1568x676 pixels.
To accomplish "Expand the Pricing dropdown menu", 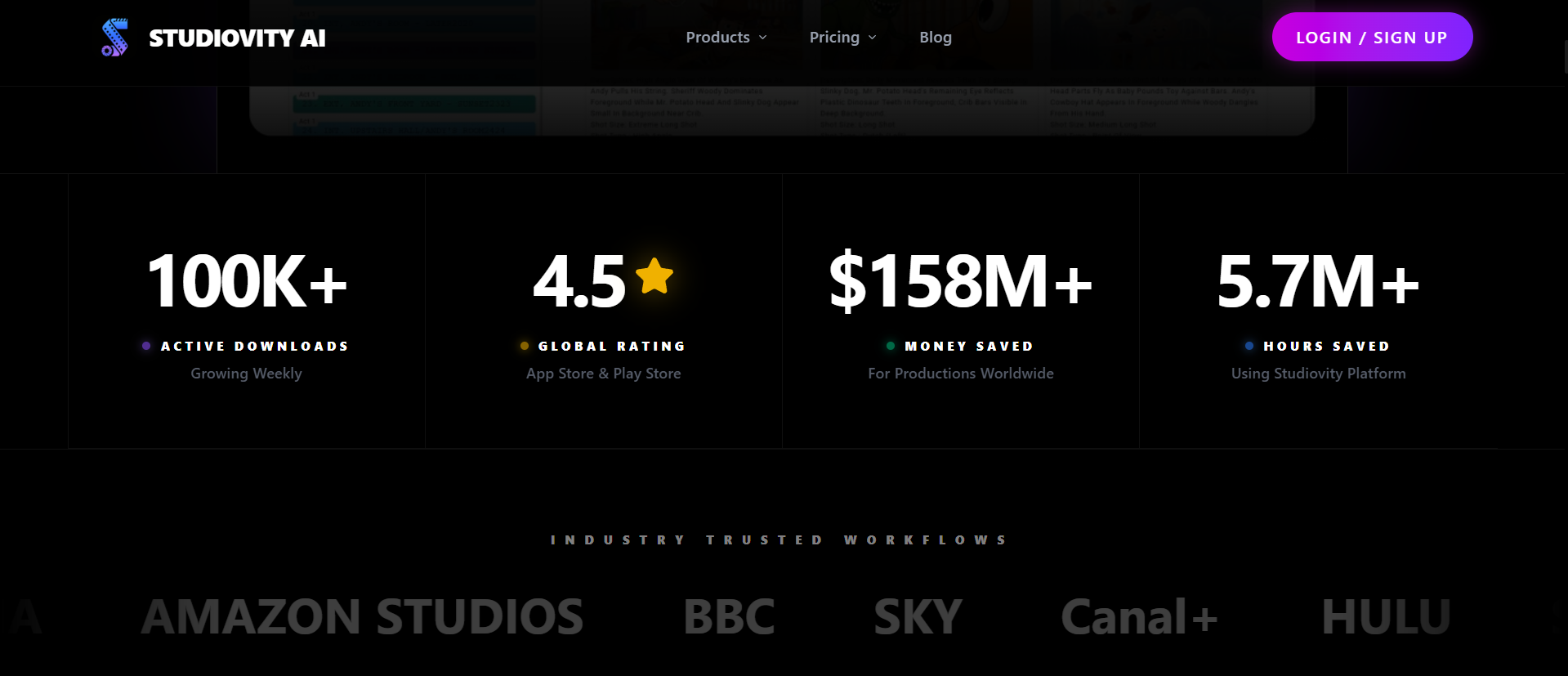I will (x=843, y=38).
